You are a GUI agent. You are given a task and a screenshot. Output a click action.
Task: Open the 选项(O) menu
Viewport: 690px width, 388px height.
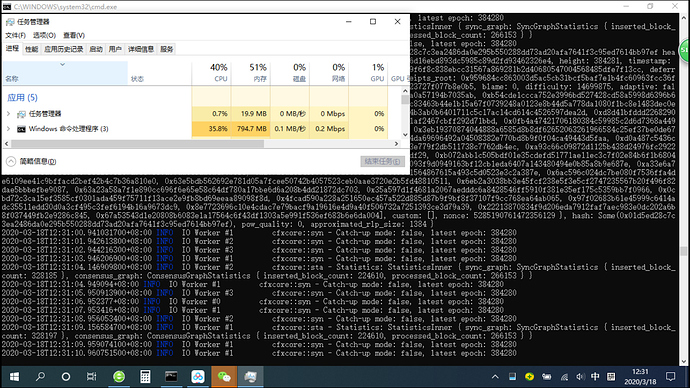[44, 35]
